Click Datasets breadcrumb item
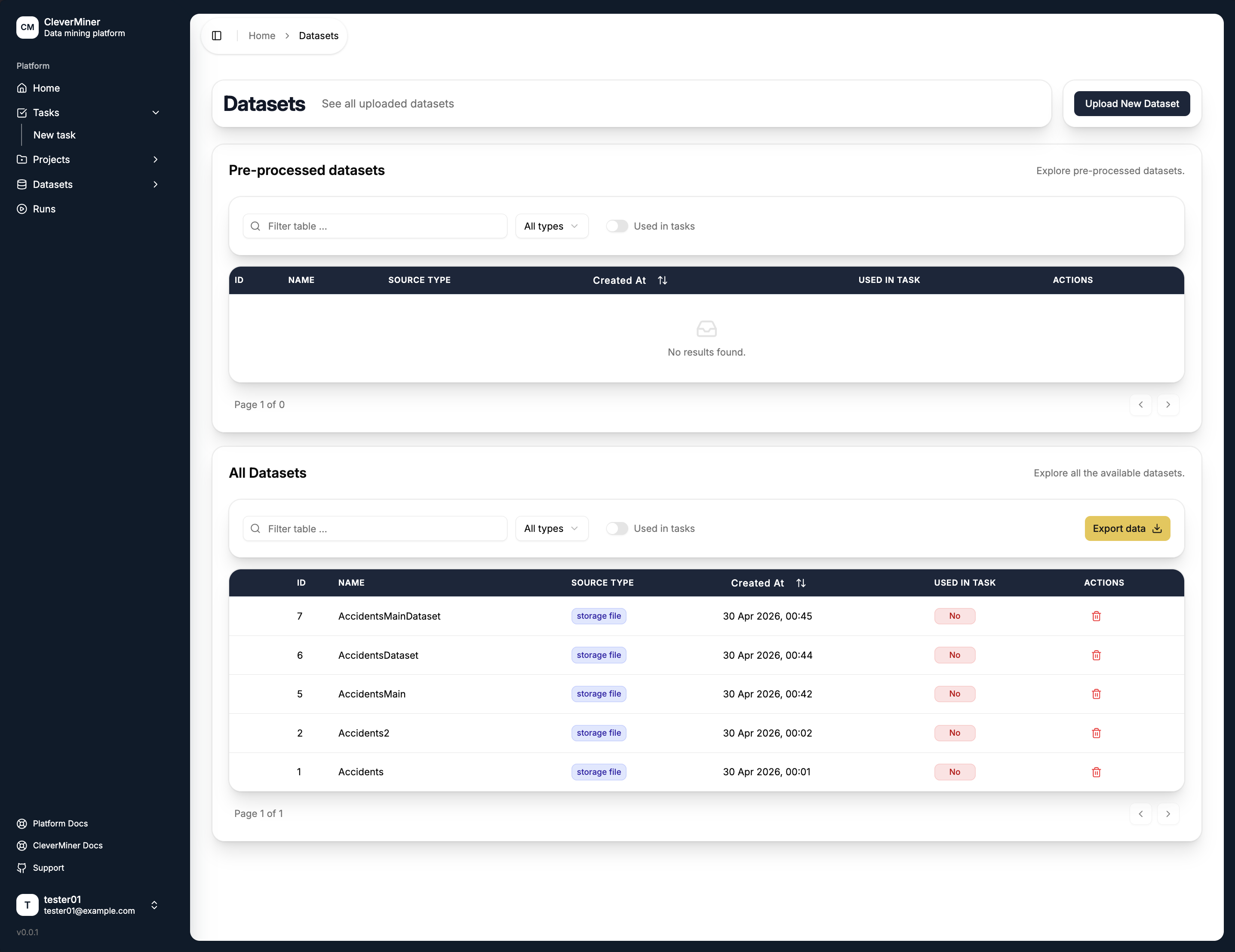Image resolution: width=1235 pixels, height=952 pixels. 318,36
